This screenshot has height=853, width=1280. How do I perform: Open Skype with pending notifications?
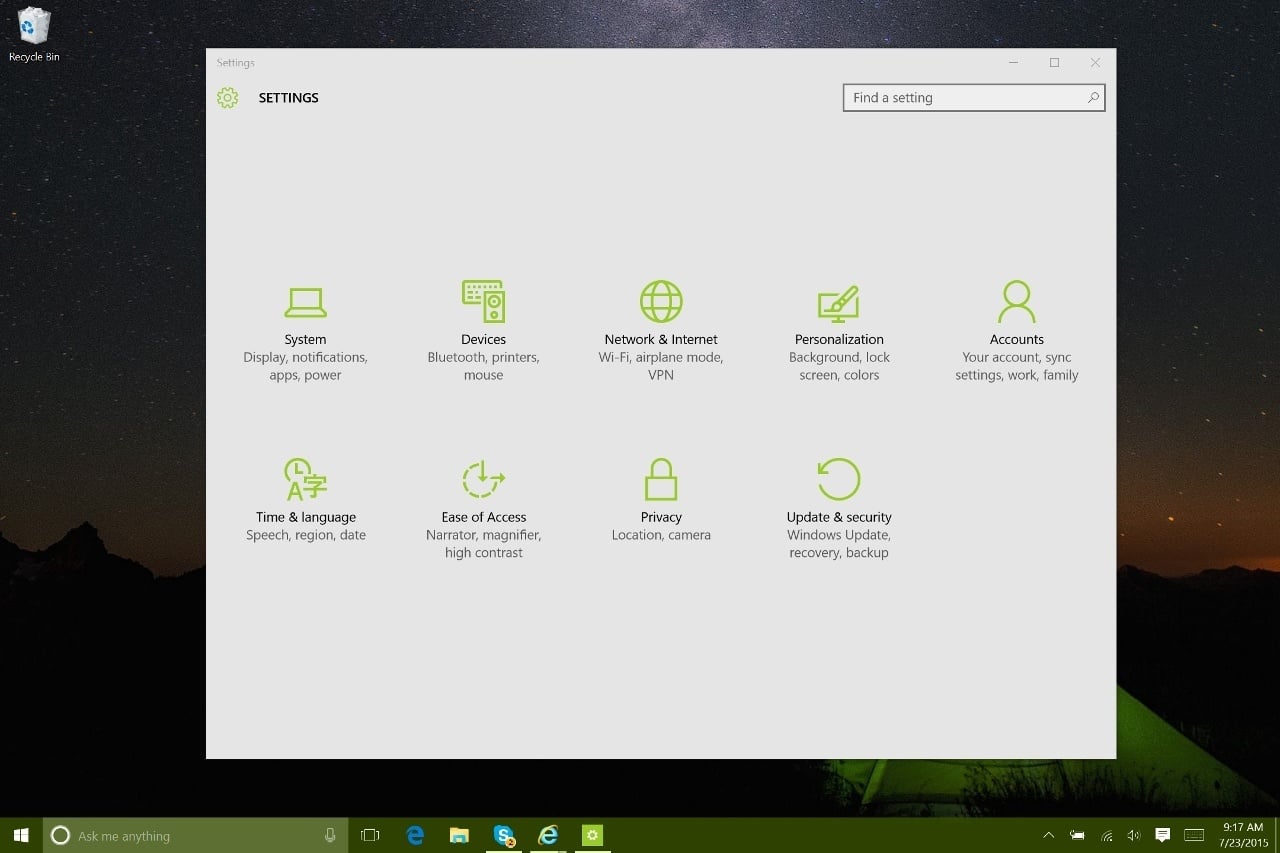coord(503,834)
